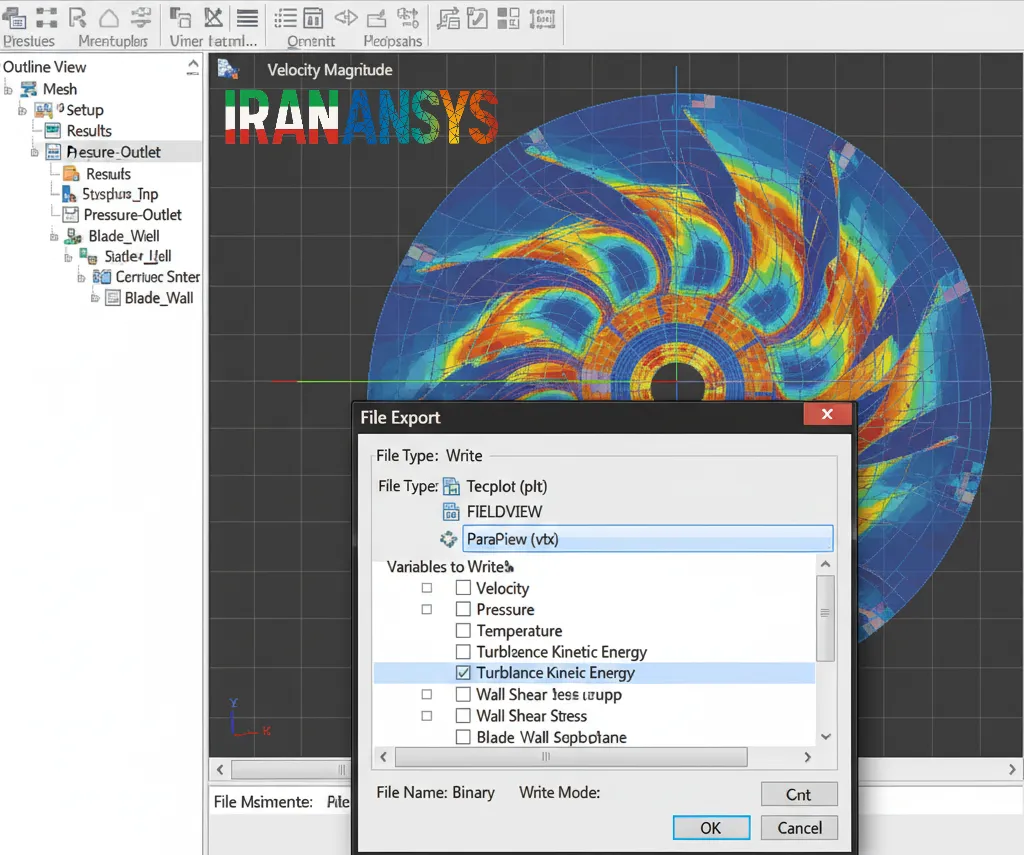Click the overlapping squares toolbar icon
The image size is (1024, 855).
[180, 18]
